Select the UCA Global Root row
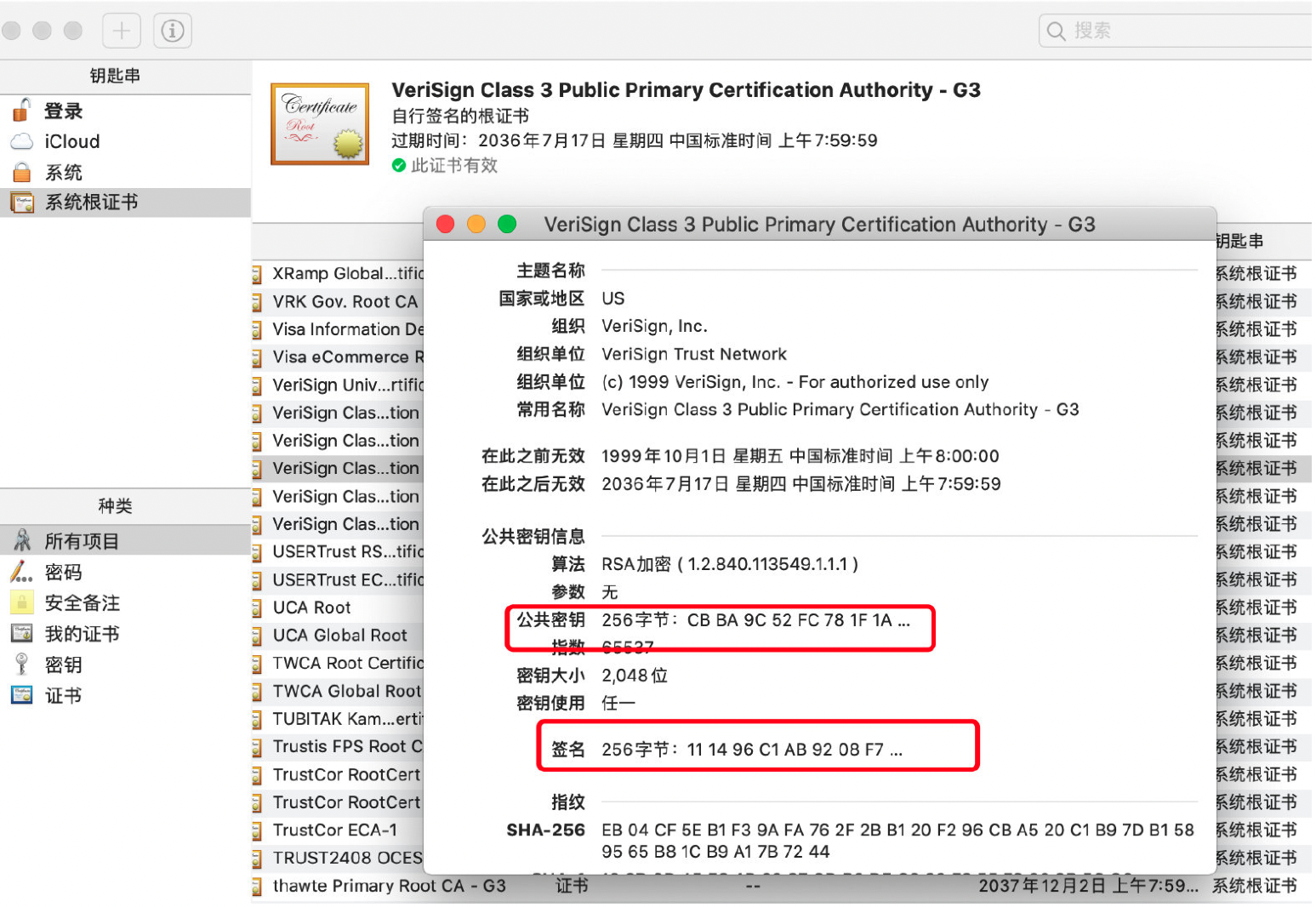This screenshot has height=907, width=1316. (338, 636)
